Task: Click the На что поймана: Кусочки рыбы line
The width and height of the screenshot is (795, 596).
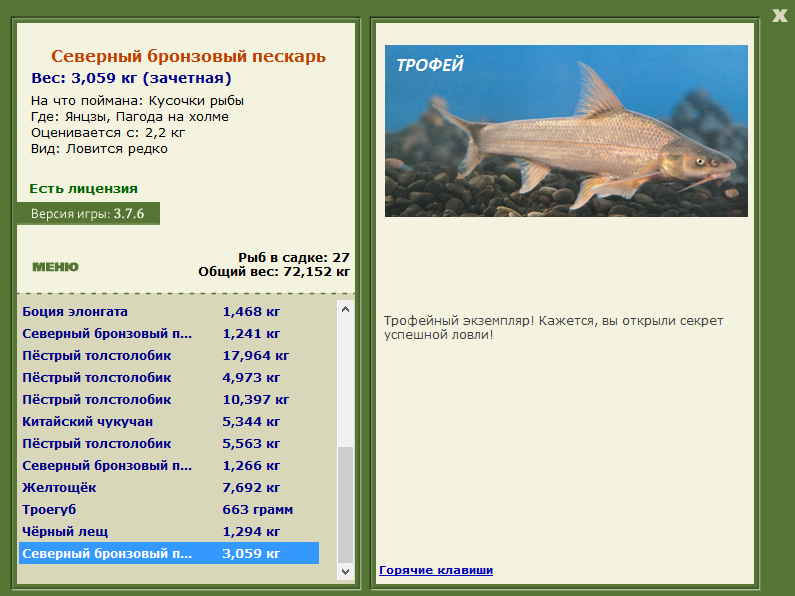Action: 137,101
